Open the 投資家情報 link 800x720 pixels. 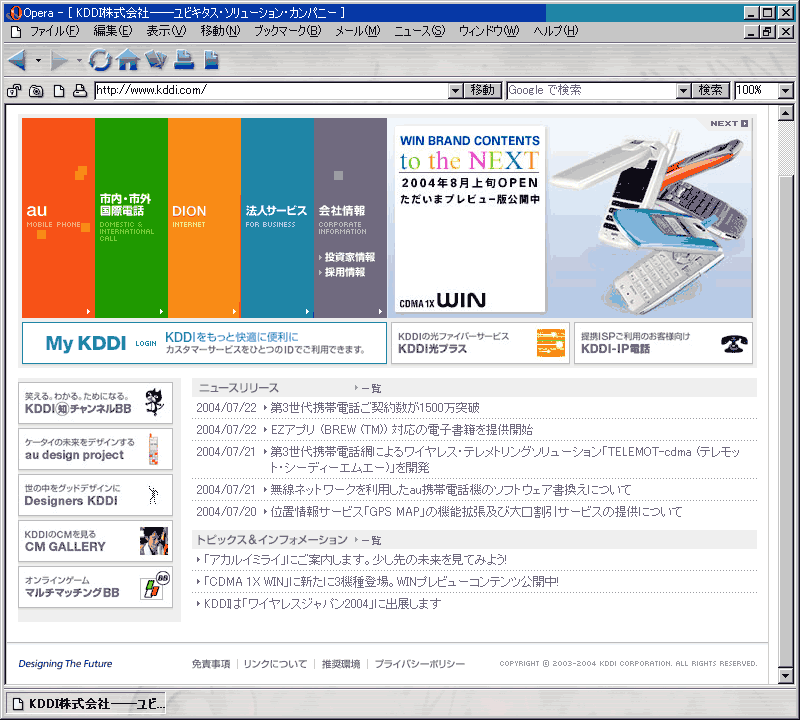pos(349,257)
